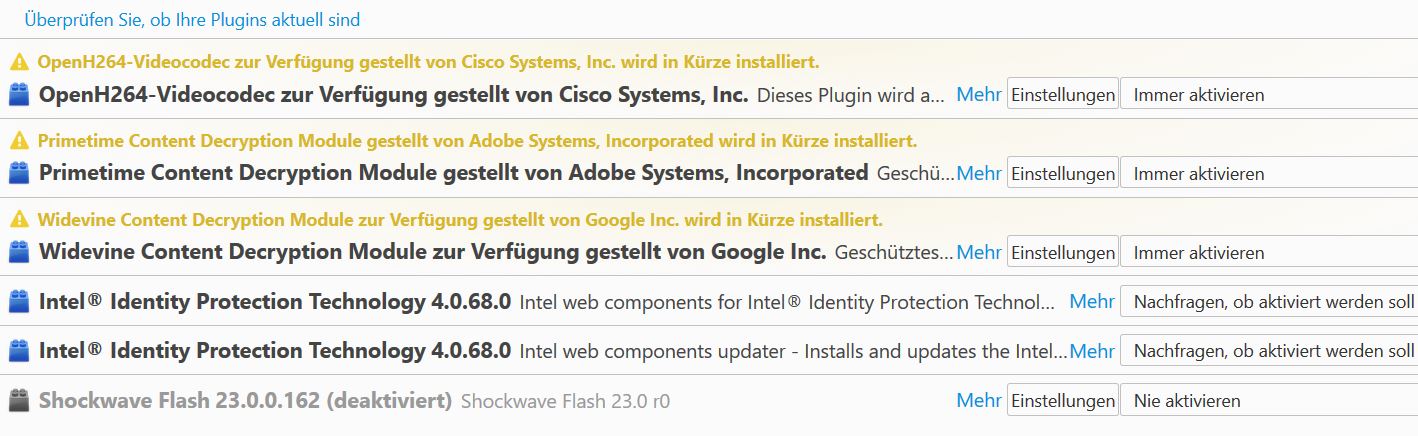The image size is (1418, 436).
Task: Click the first Intel Identity Protection plugin icon
Action: click(18, 301)
